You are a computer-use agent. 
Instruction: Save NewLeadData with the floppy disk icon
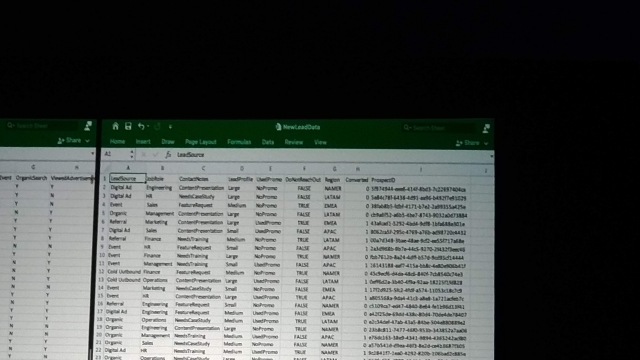click(x=128, y=126)
